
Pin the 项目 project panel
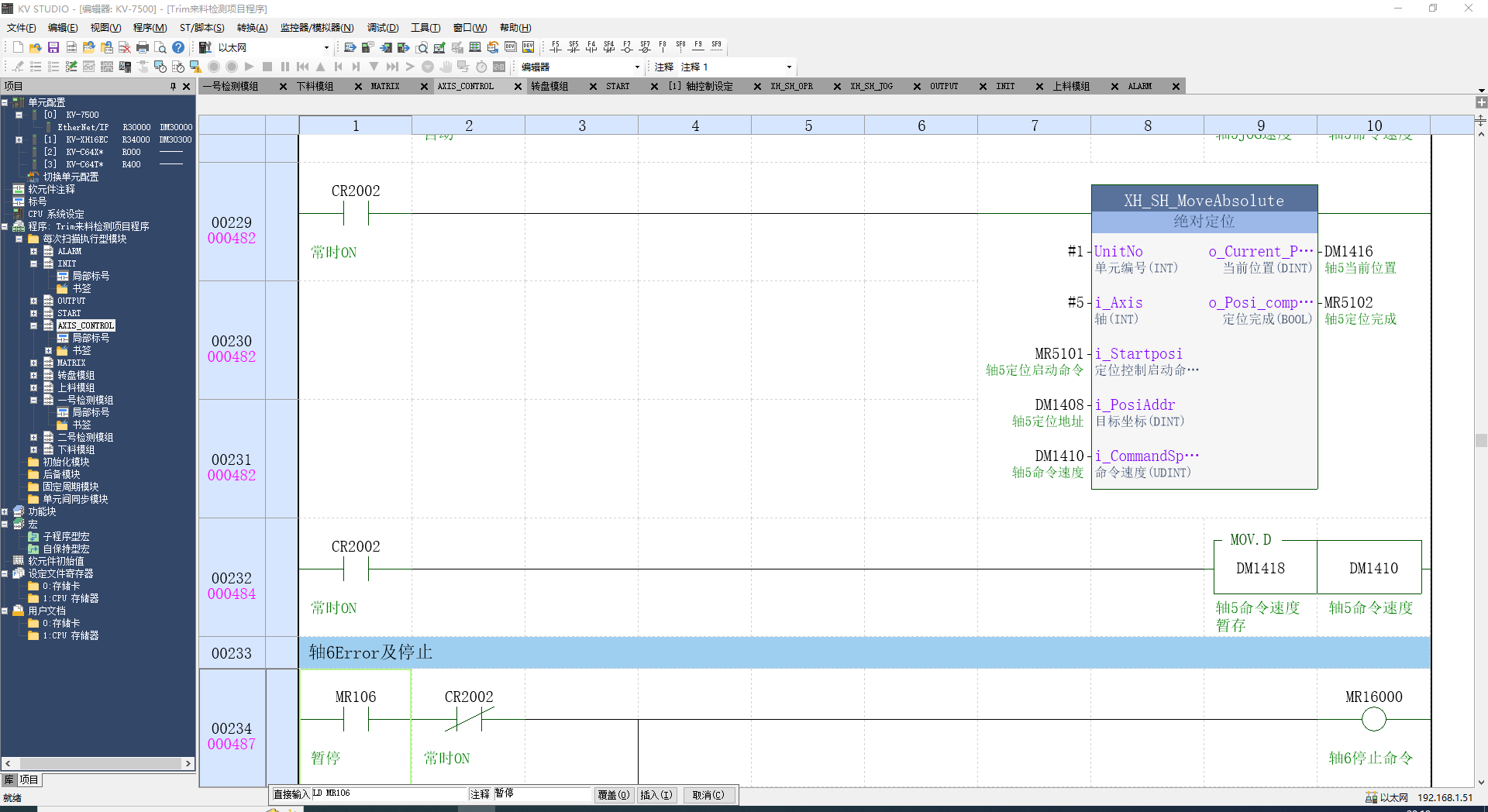tap(173, 86)
